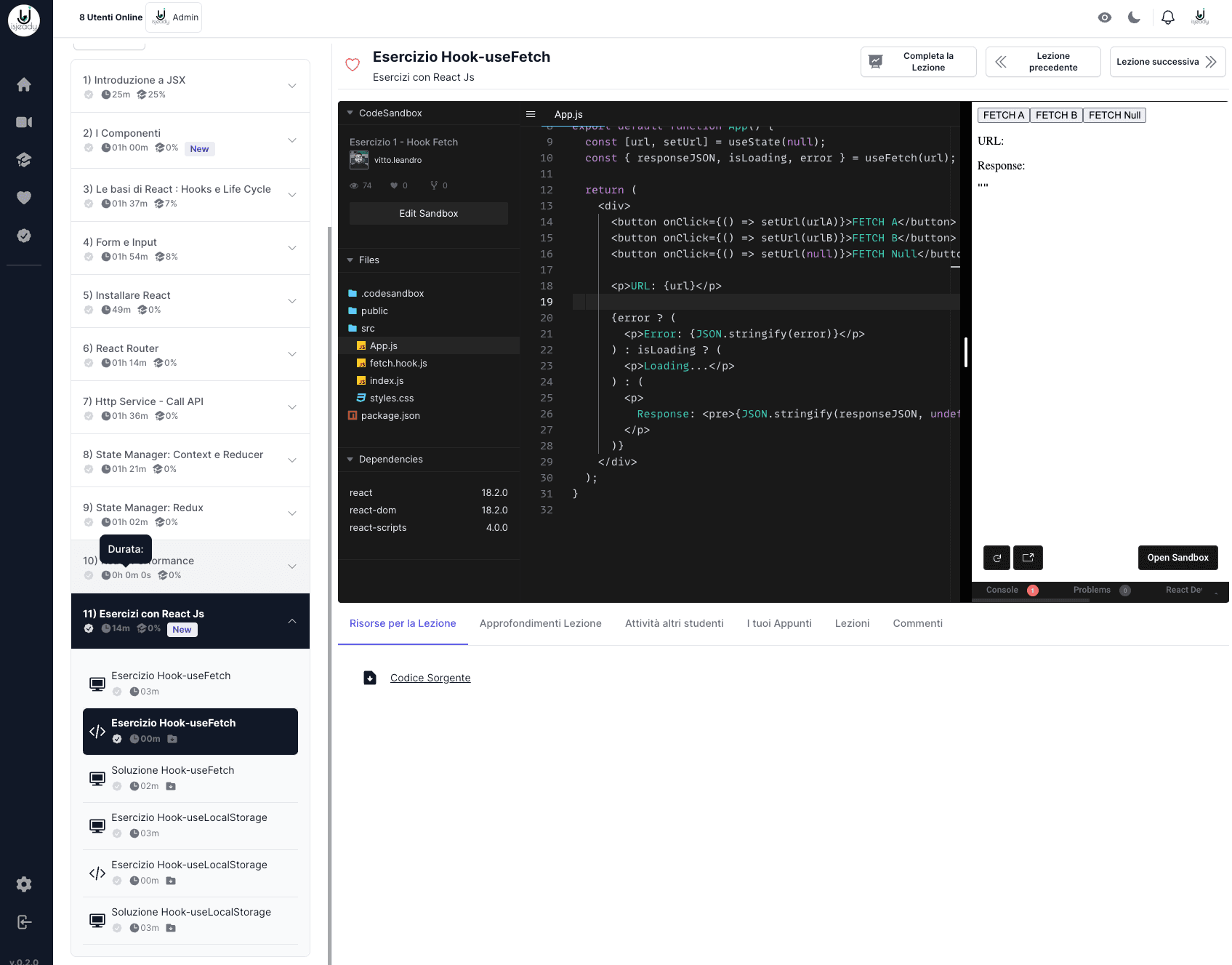
Task: Click the editor vertical scrollbar handle
Action: pyautogui.click(x=965, y=352)
